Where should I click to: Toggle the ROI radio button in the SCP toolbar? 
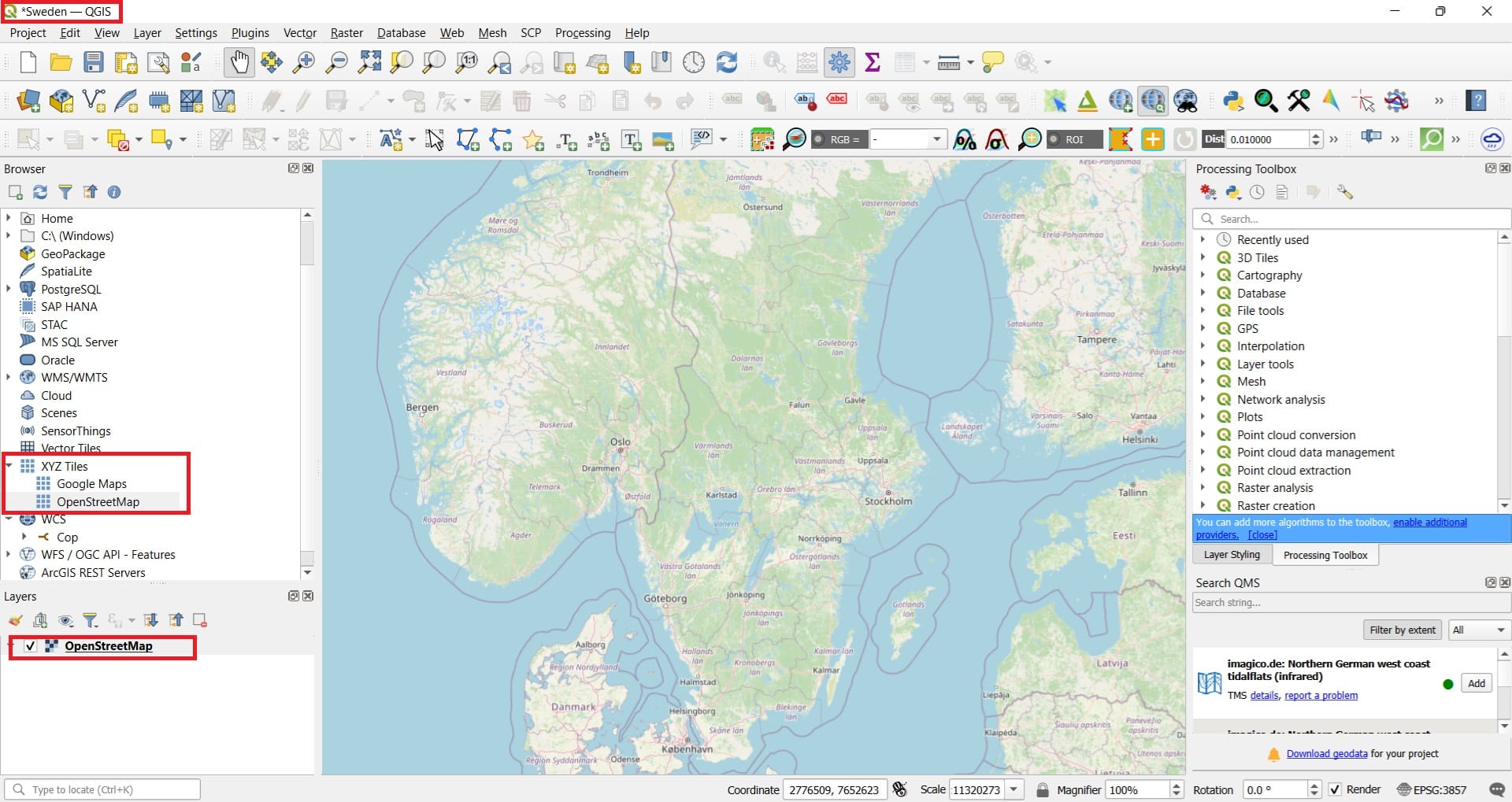click(1054, 139)
